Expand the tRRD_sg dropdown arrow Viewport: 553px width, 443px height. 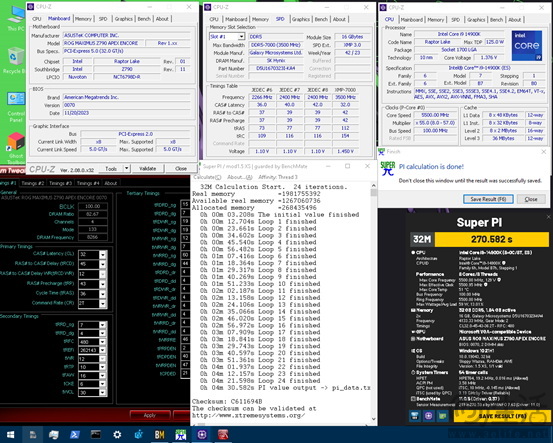(x=102, y=325)
